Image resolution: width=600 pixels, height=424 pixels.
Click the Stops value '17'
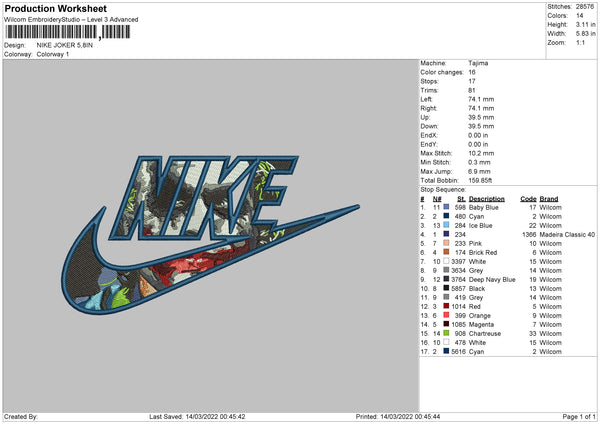[472, 81]
